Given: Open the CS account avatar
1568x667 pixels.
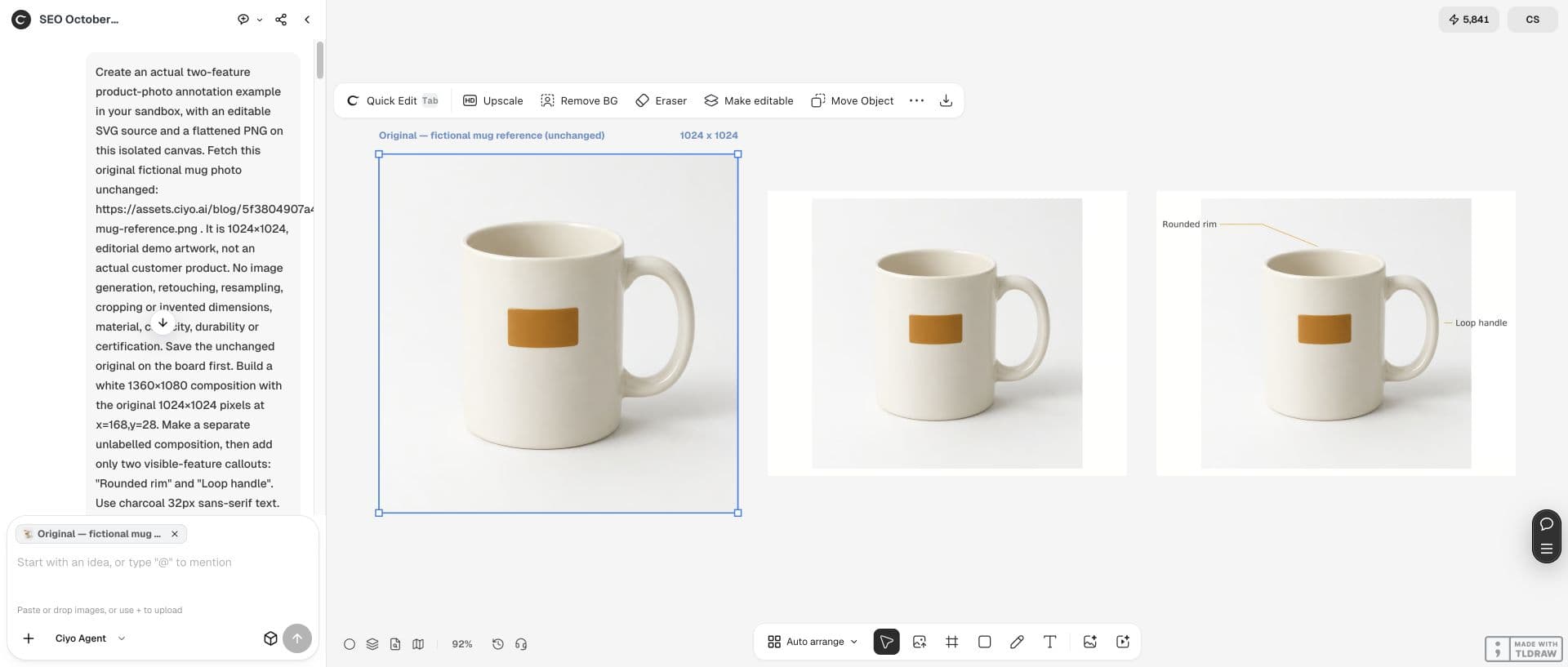Looking at the screenshot, I should tap(1532, 20).
